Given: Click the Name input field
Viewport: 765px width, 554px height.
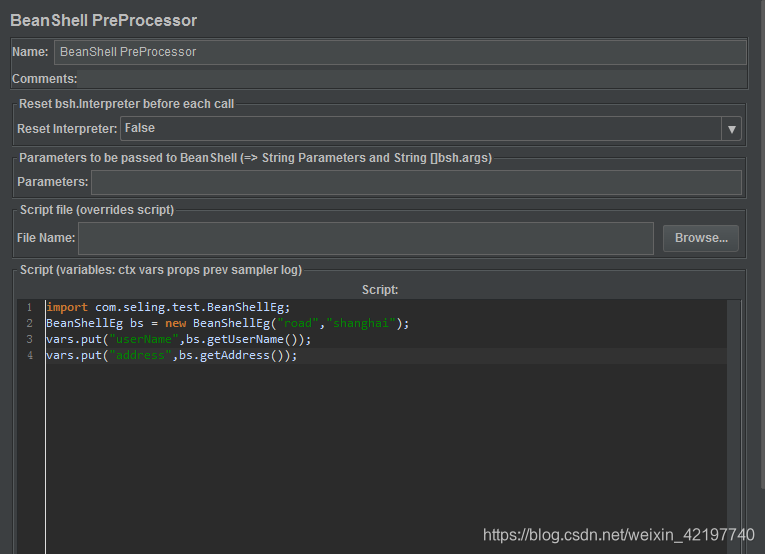Looking at the screenshot, I should 400,52.
